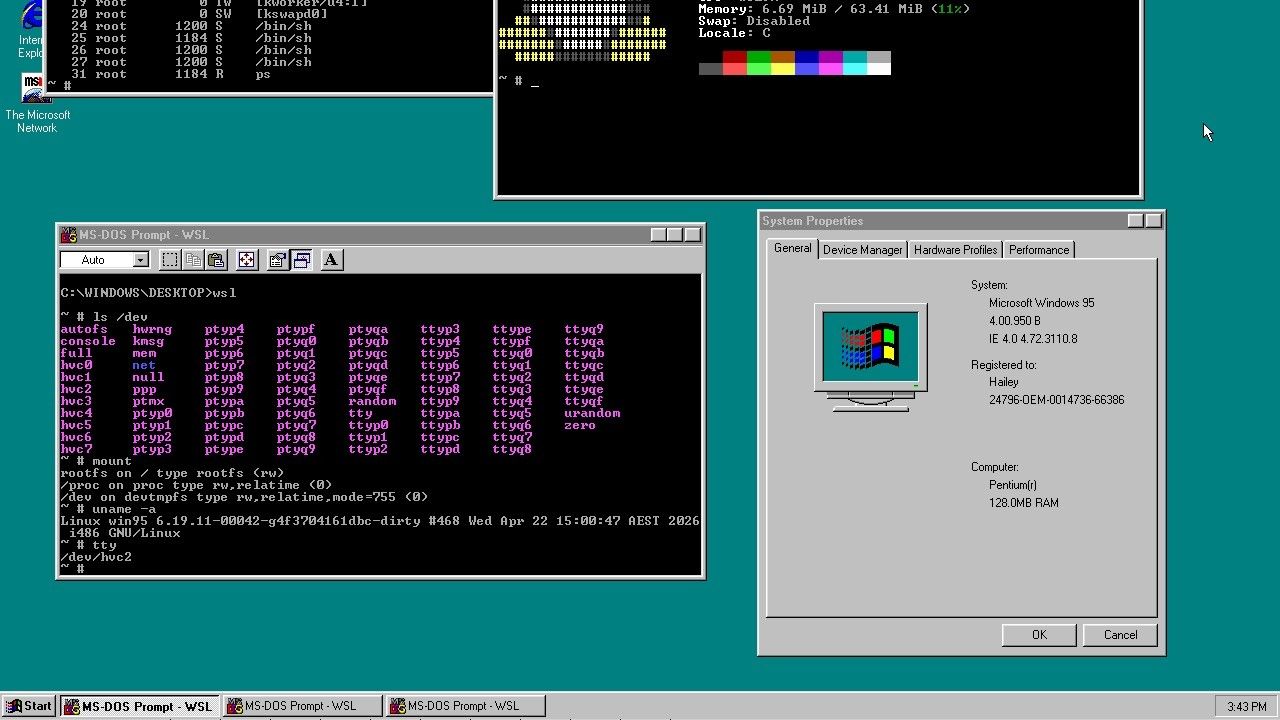Viewport: 1280px width, 720px height.
Task: Select the Hardware Profiles tab
Action: tap(955, 249)
